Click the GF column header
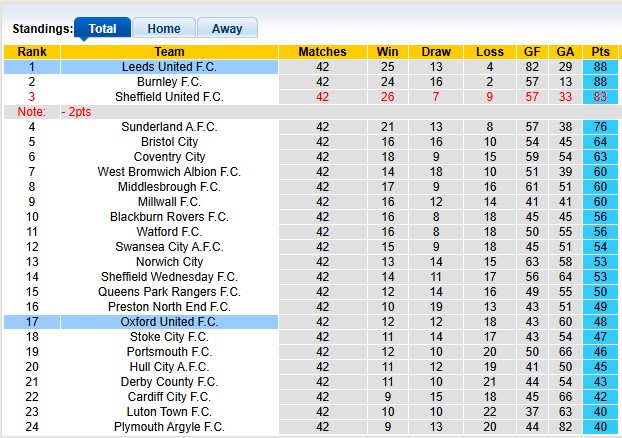This screenshot has width=622, height=438. pyautogui.click(x=532, y=52)
